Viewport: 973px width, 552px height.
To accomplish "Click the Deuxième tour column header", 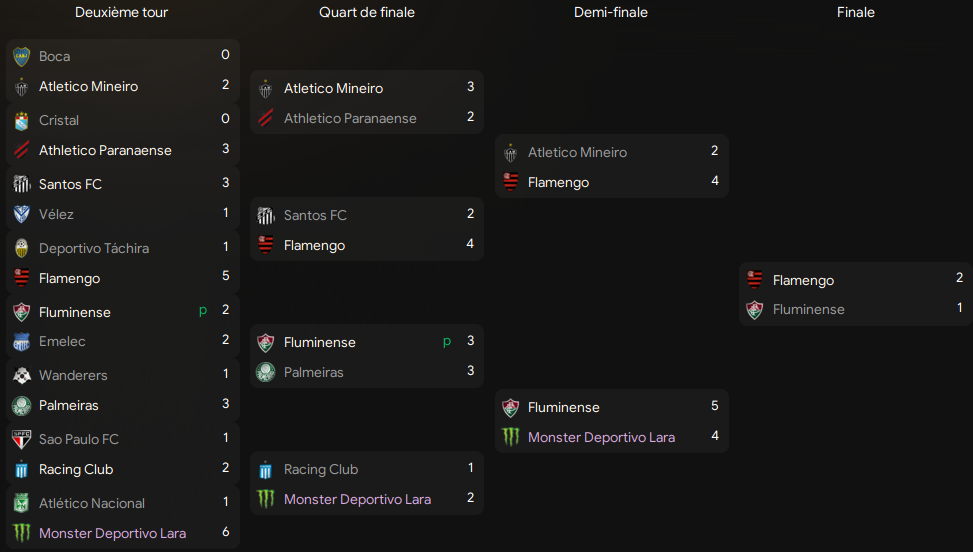I will coord(121,13).
